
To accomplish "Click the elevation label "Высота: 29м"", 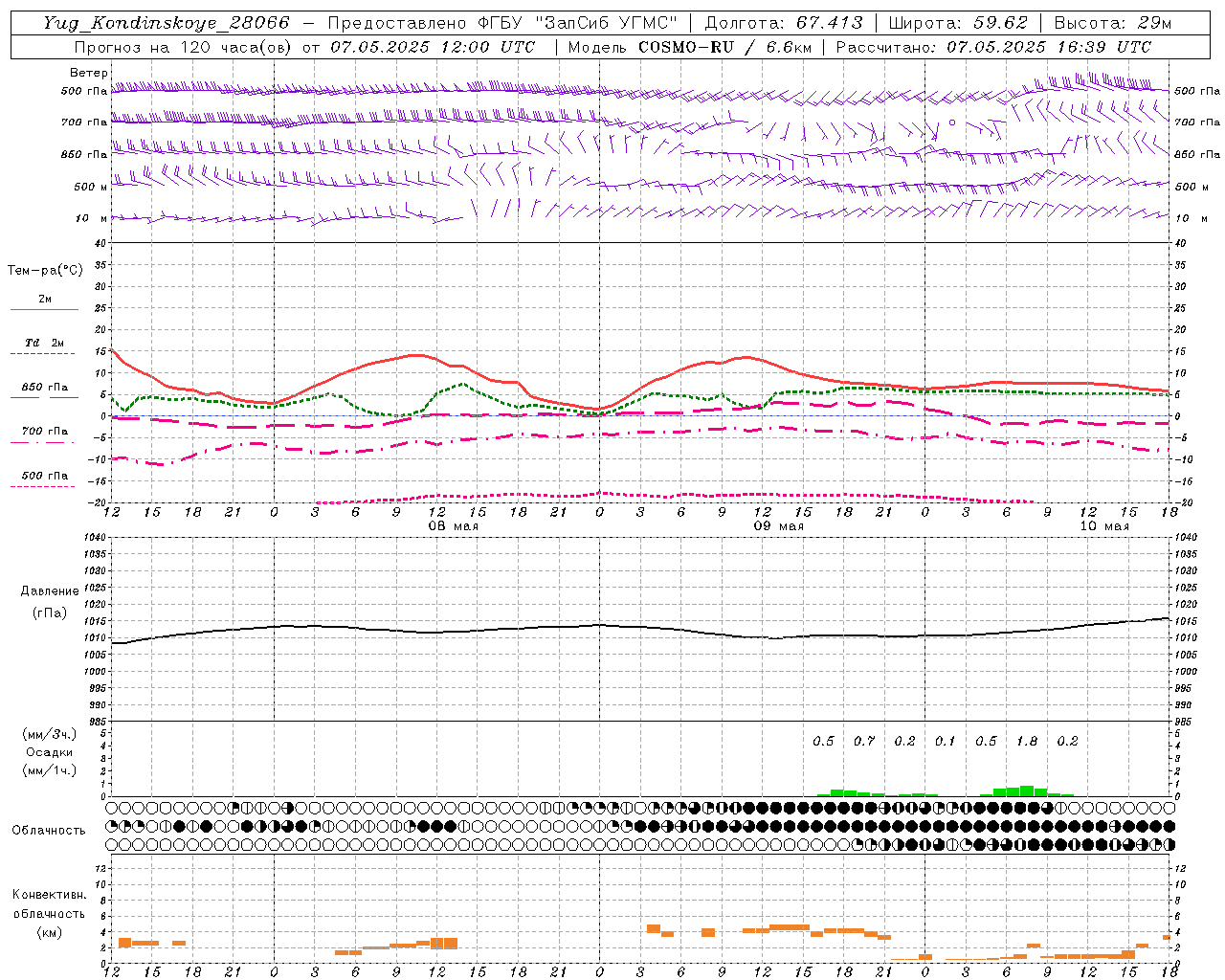I will pyautogui.click(x=1112, y=23).
